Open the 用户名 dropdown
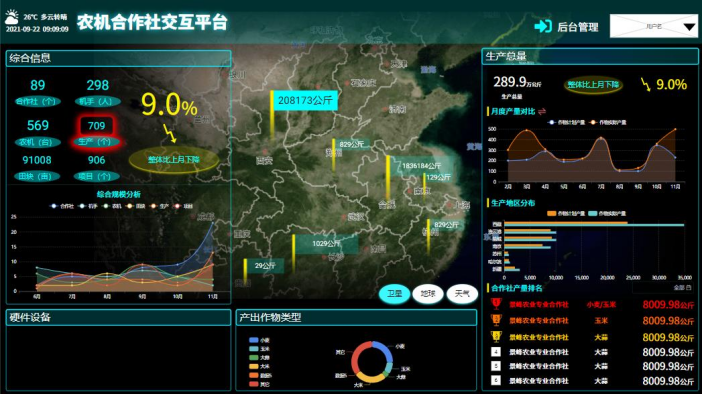The image size is (702, 394). point(654,26)
